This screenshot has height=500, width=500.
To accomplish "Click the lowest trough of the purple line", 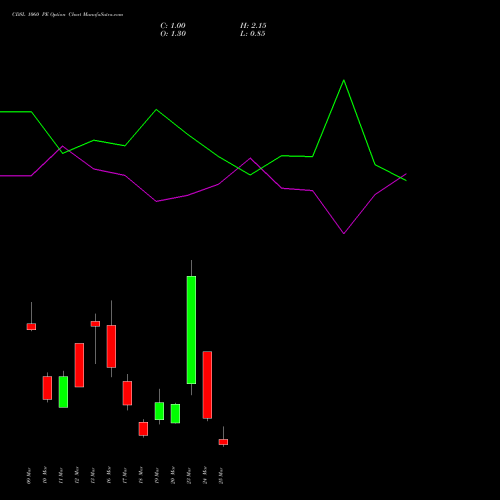I will (344, 233).
